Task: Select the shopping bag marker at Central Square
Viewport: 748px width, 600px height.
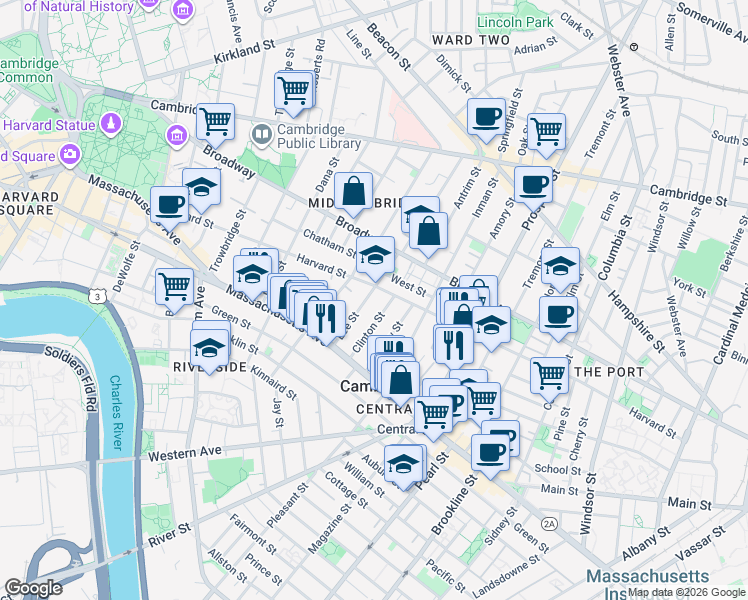Action: [401, 381]
